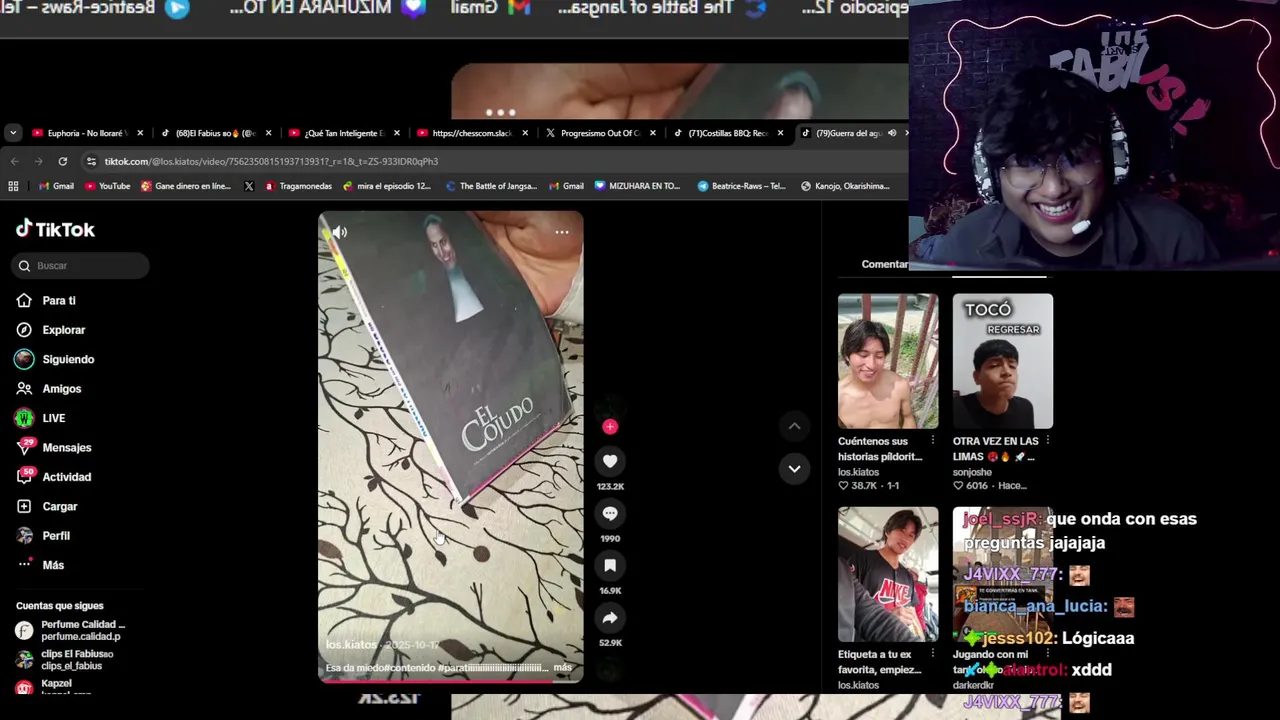1280x720 pixels.
Task: Open Amigos in the sidebar
Action: coord(62,389)
